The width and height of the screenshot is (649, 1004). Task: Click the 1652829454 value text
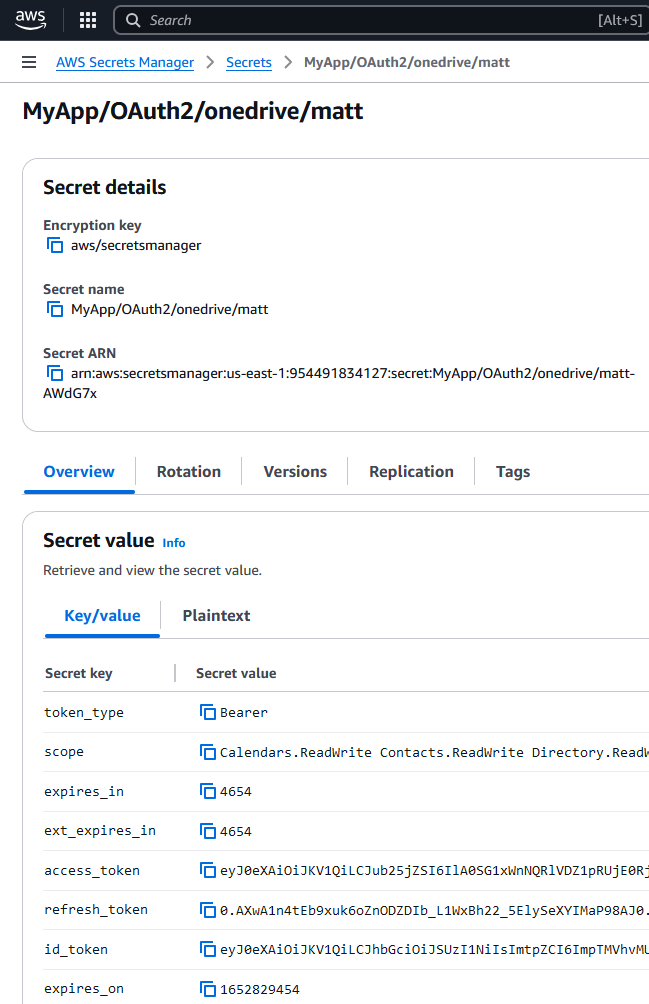click(x=260, y=989)
